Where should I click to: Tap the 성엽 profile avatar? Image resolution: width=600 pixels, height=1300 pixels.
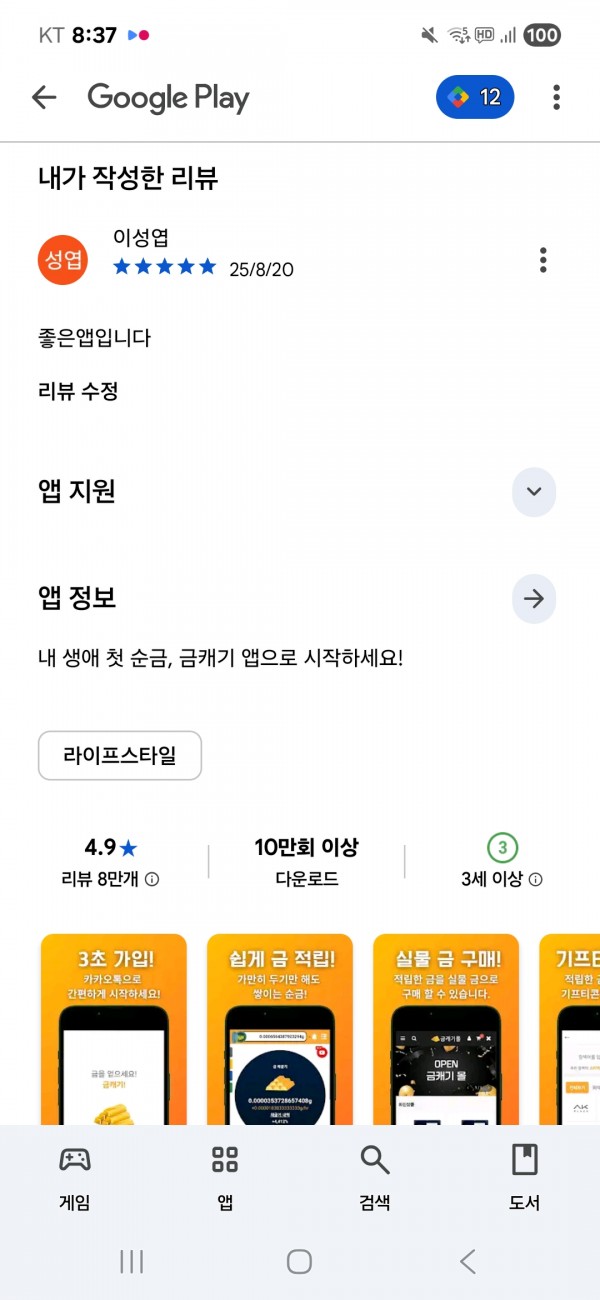pos(63,259)
